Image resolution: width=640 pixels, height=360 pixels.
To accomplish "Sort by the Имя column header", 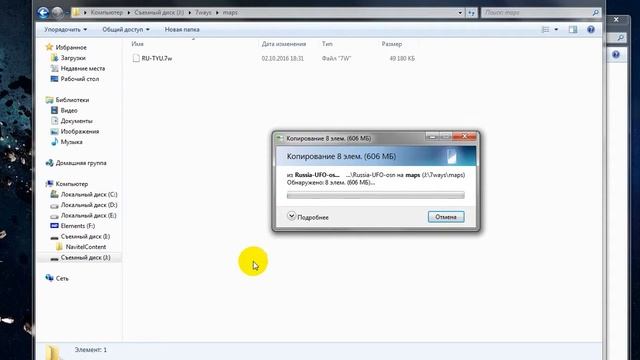I will coord(138,44).
